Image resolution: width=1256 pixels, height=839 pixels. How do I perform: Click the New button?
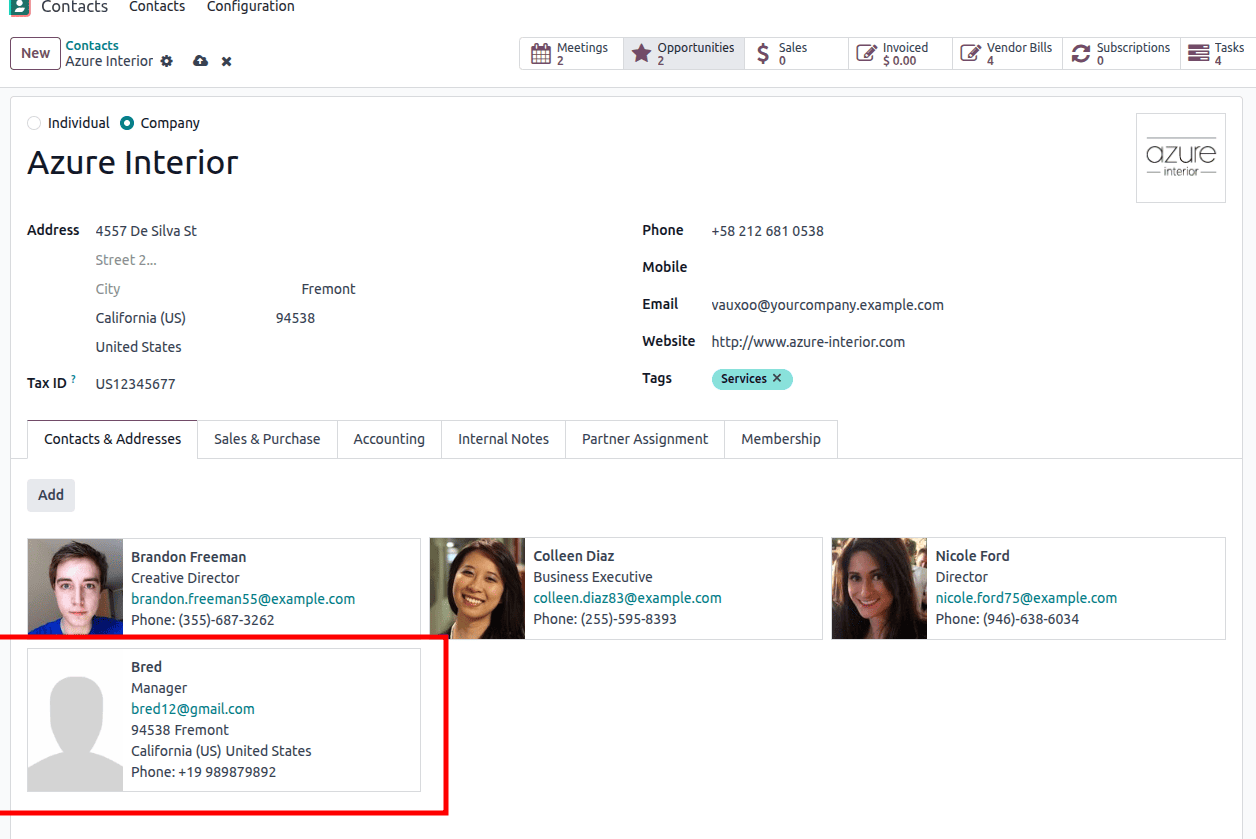point(35,53)
